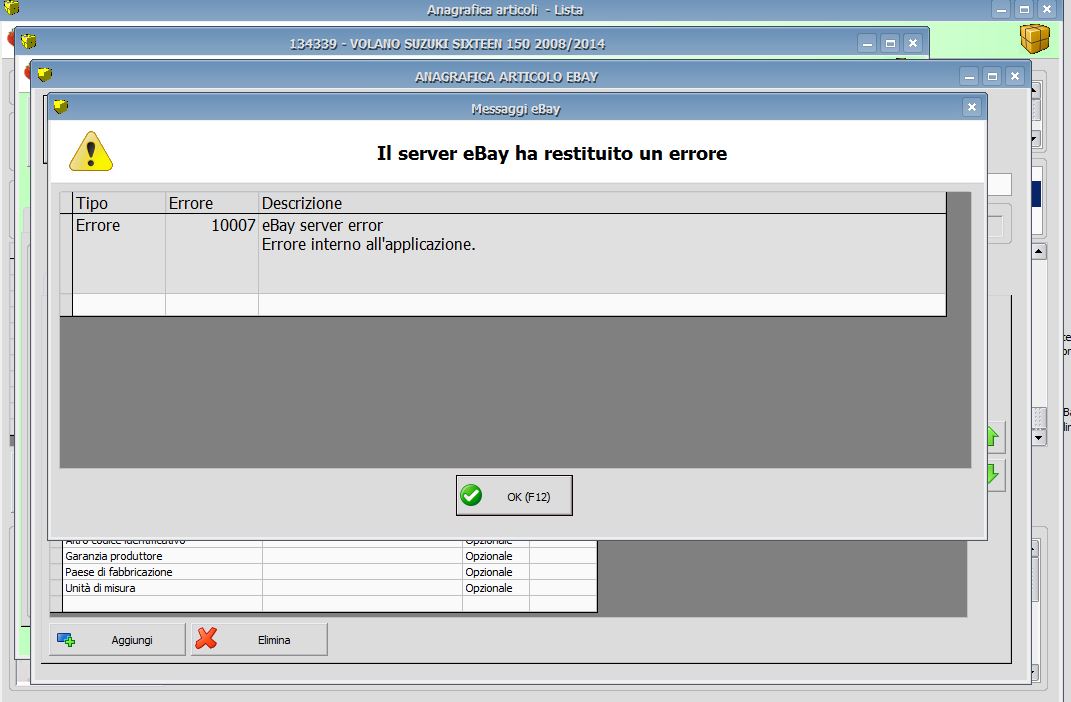Image resolution: width=1071 pixels, height=702 pixels.
Task: Select the 'Paese di fabbricazione' row
Action: 323,572
